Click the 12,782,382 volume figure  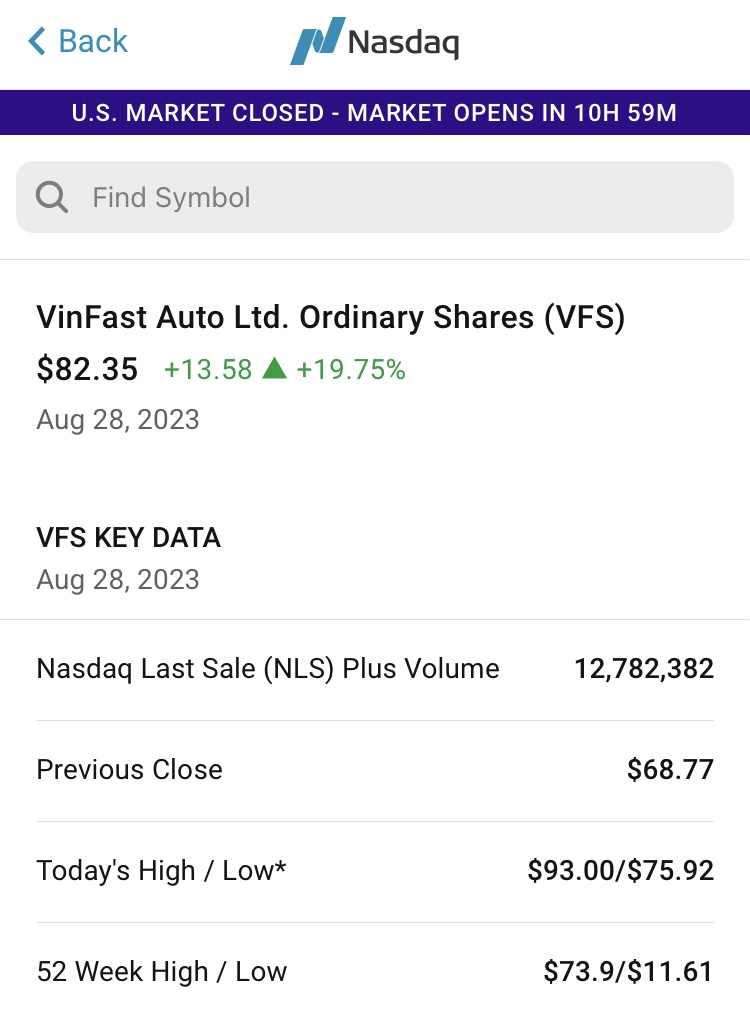[643, 669]
